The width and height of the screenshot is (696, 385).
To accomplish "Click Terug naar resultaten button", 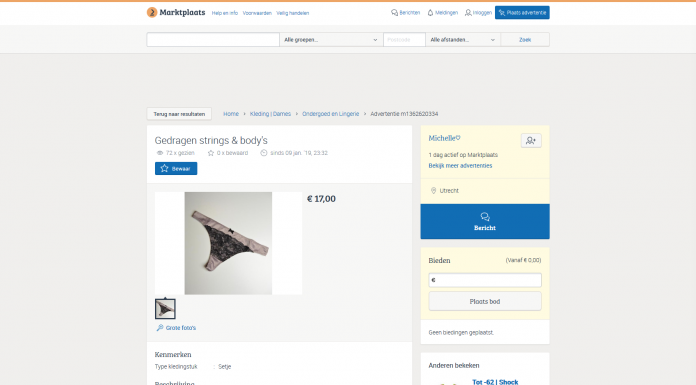I will click(179, 114).
